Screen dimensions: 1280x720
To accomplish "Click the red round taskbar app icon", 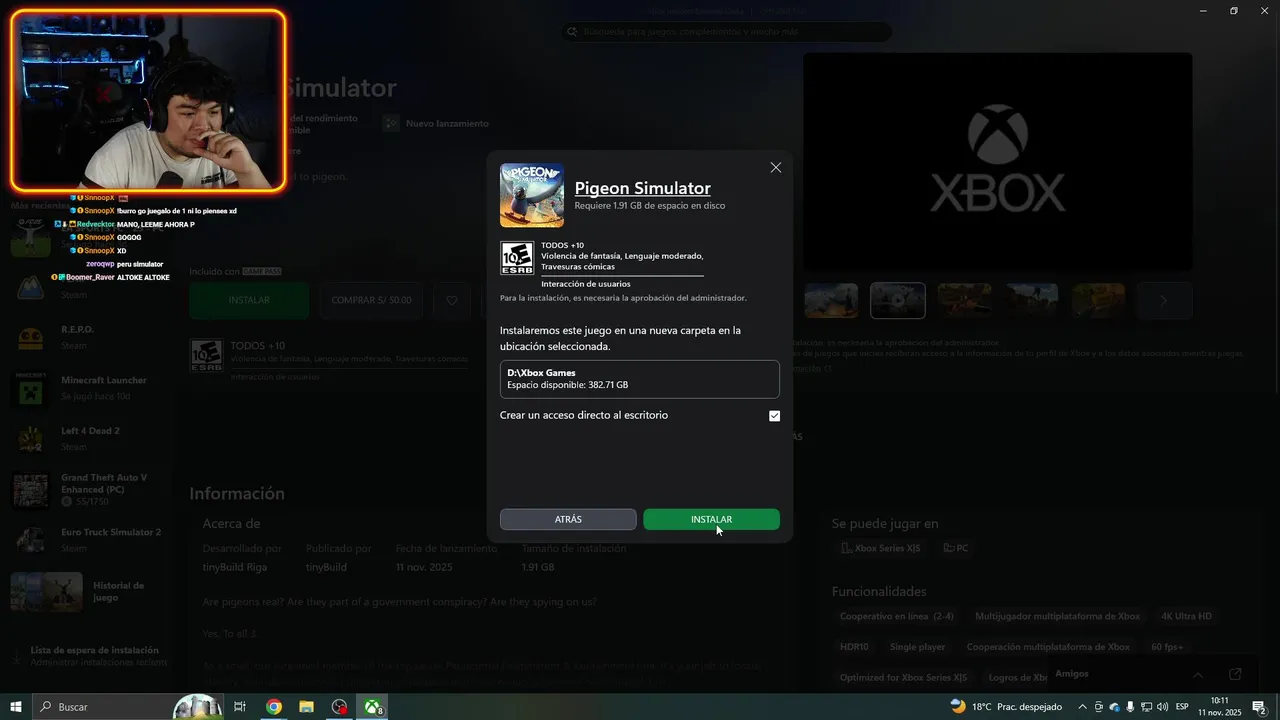I will pos(340,707).
